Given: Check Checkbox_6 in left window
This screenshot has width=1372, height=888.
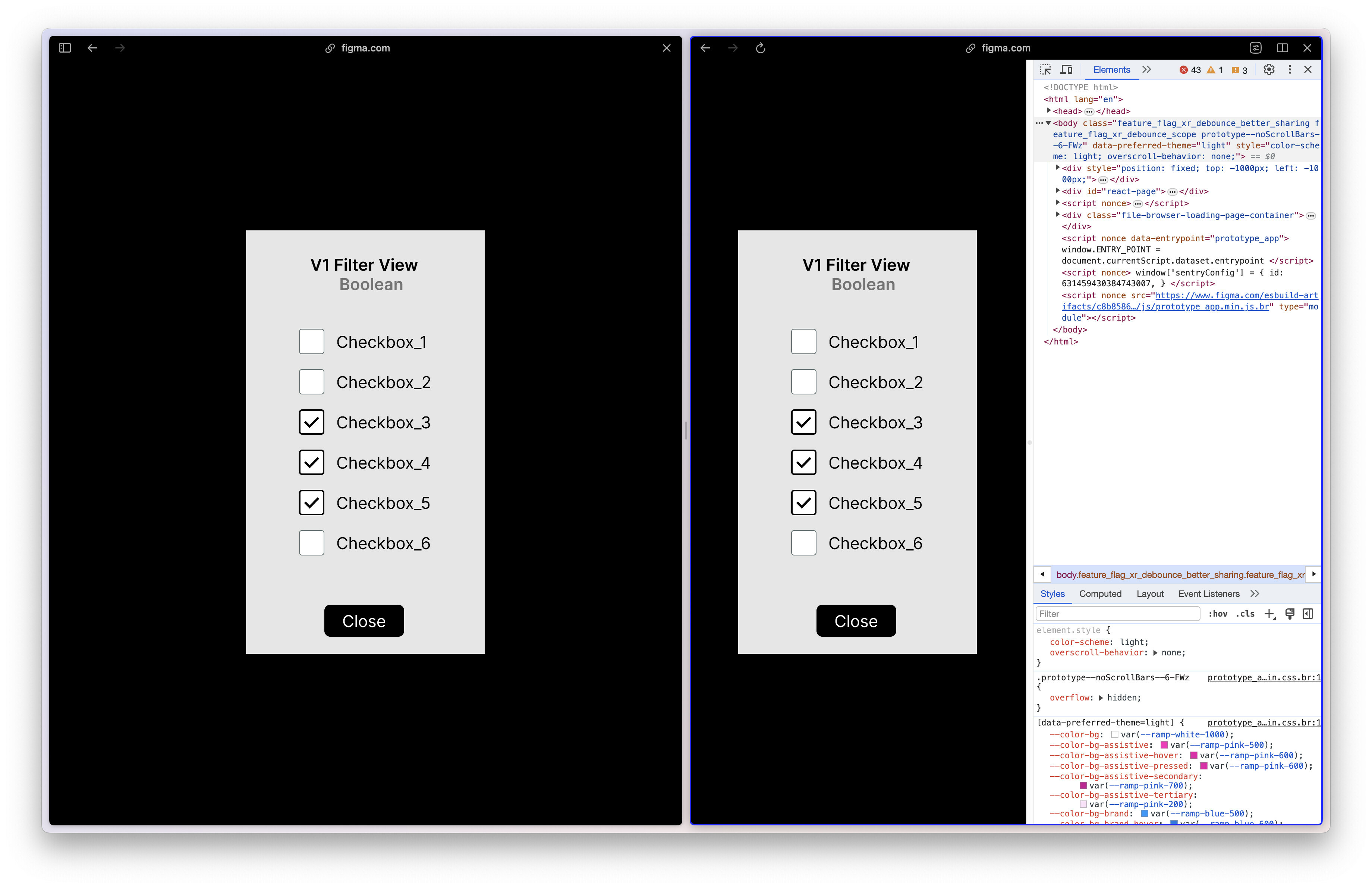Looking at the screenshot, I should pos(311,544).
